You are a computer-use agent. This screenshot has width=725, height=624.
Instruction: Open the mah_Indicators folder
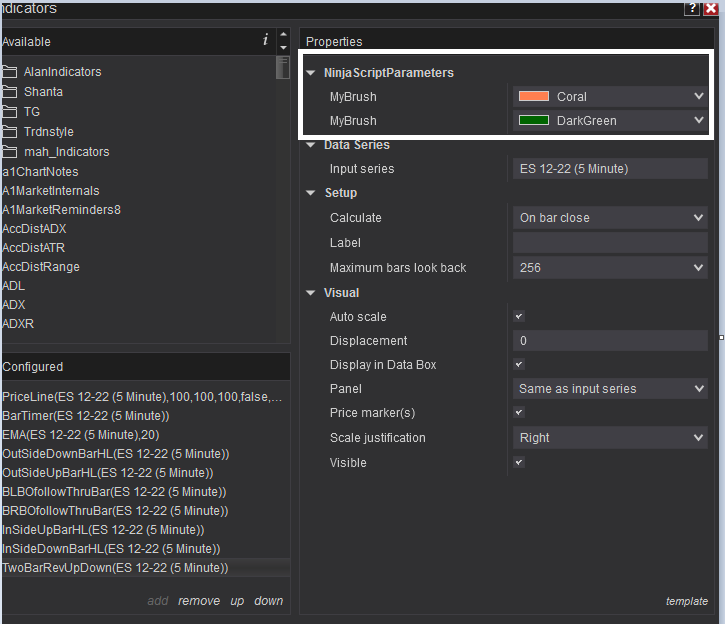(66, 152)
